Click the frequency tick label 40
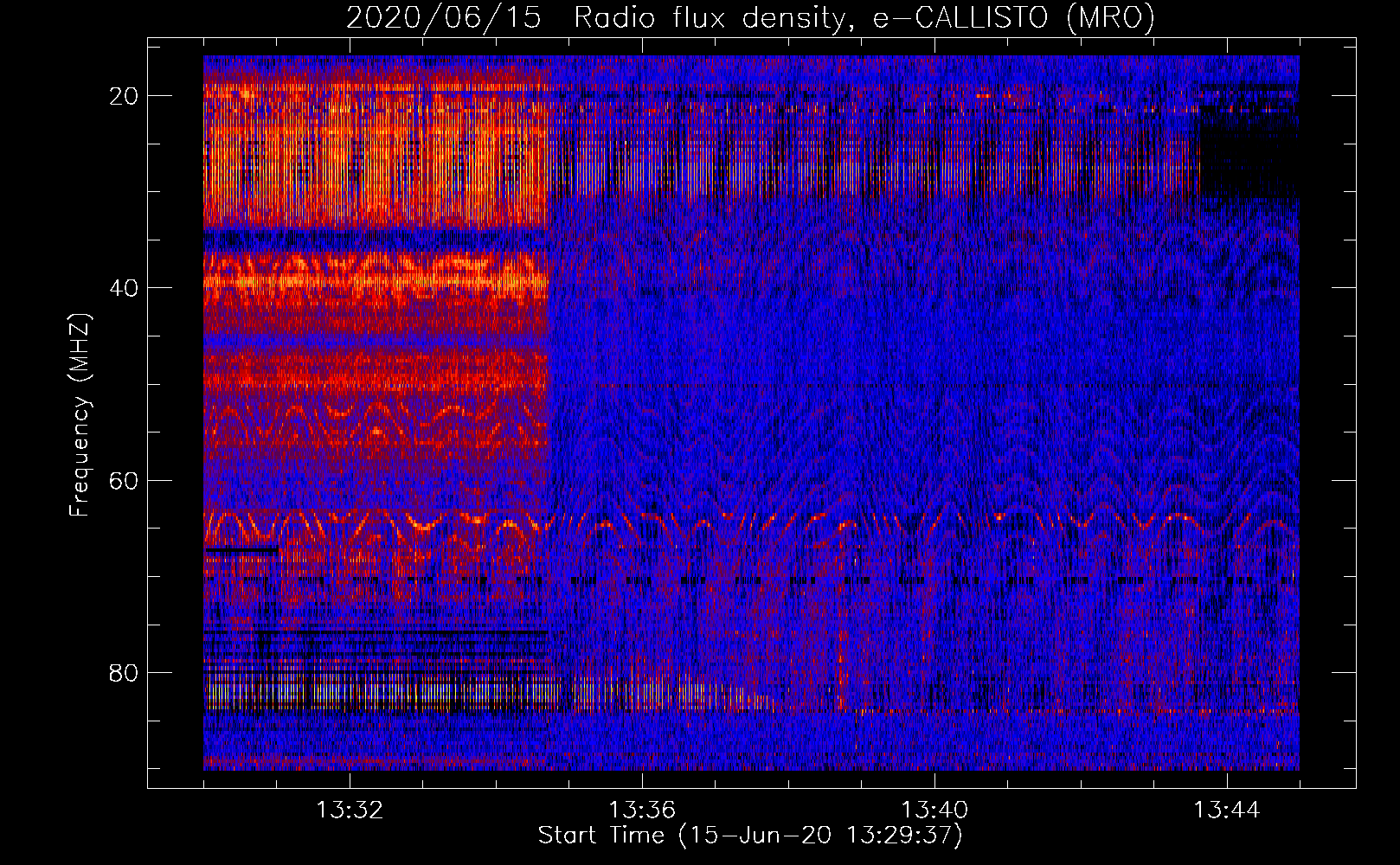 [x=125, y=288]
